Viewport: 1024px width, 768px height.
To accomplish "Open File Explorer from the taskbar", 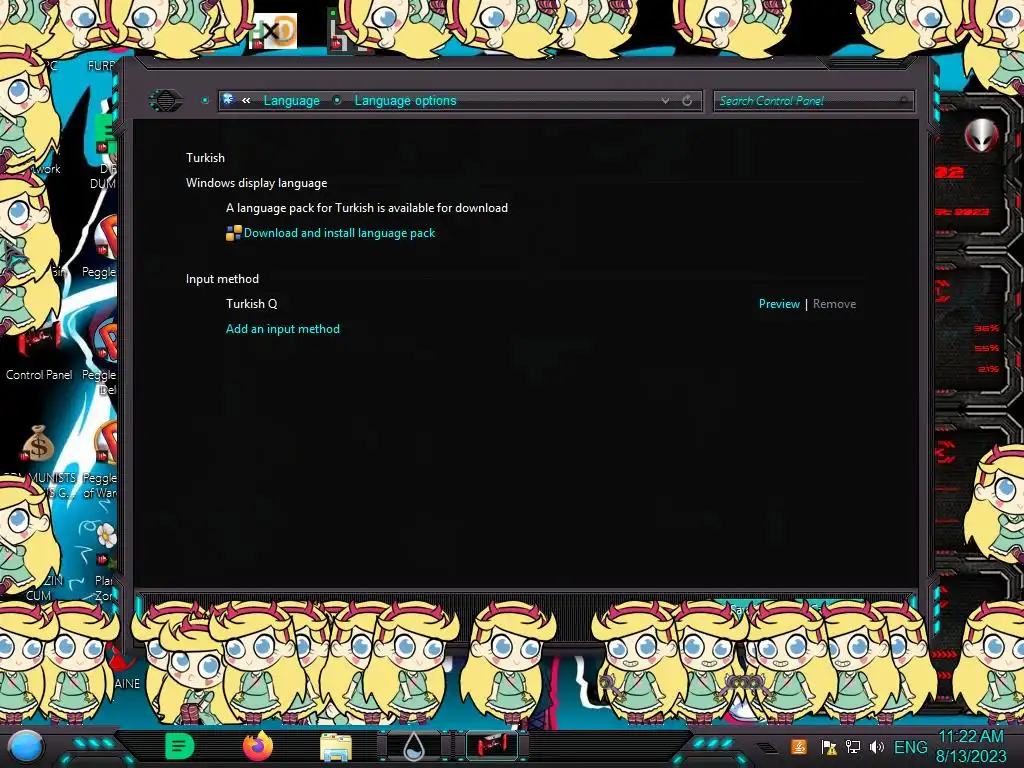I will 336,746.
